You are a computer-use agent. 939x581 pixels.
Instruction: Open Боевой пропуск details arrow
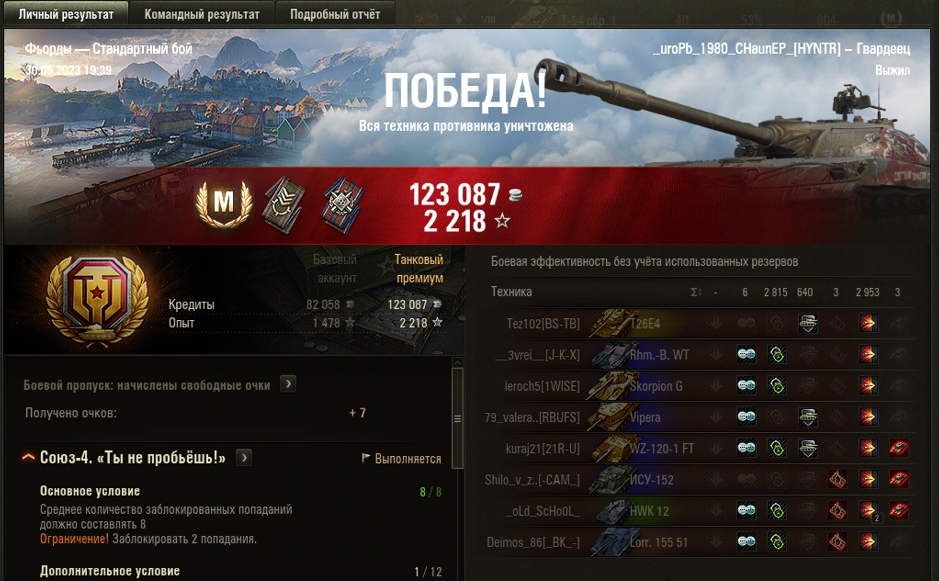288,384
